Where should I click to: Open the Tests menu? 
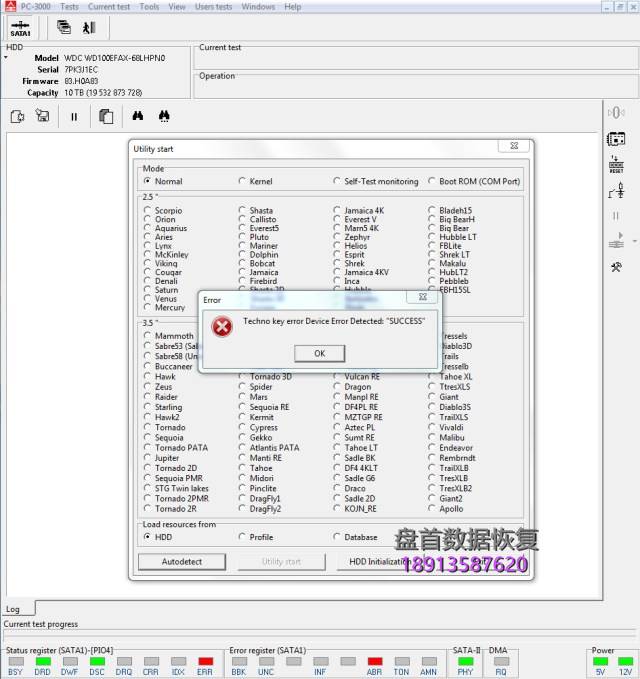[69, 6]
